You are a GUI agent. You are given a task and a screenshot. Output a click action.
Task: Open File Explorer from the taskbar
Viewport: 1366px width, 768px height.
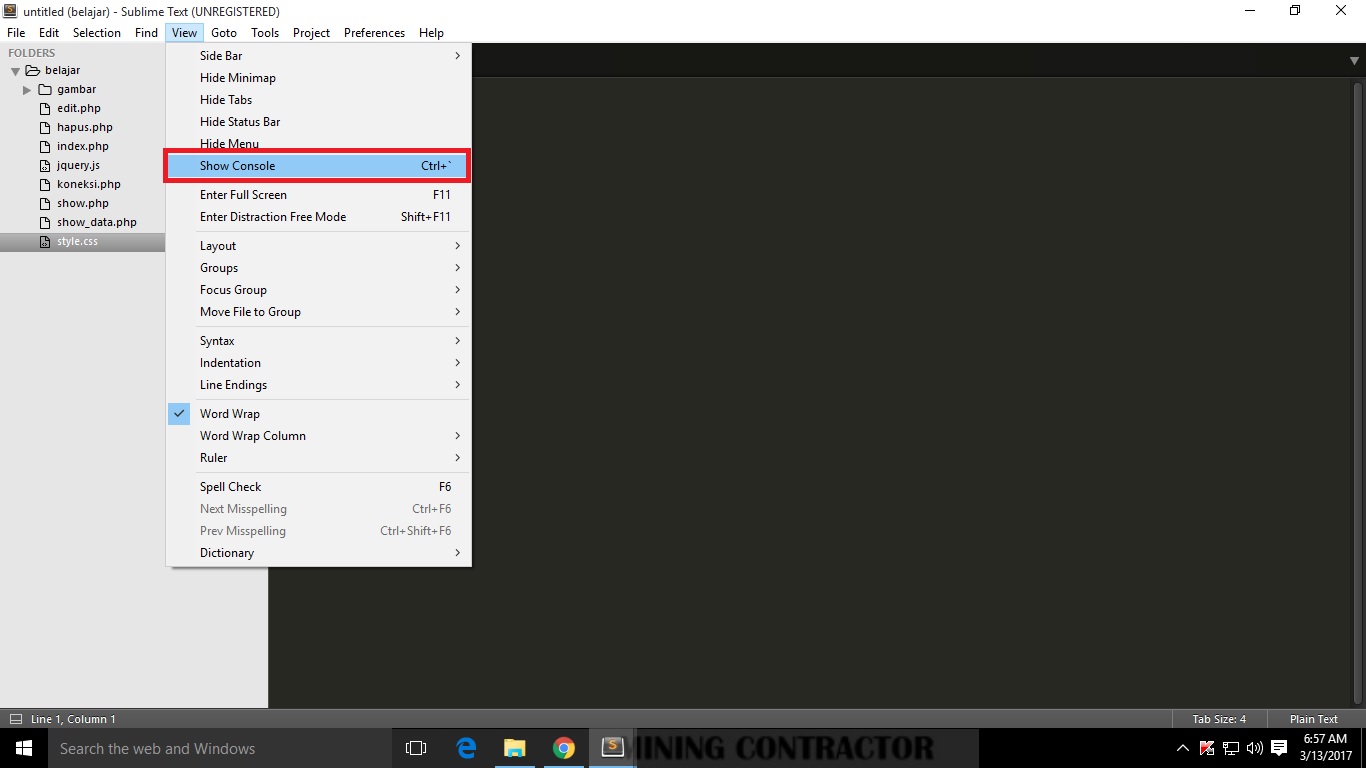pos(515,747)
